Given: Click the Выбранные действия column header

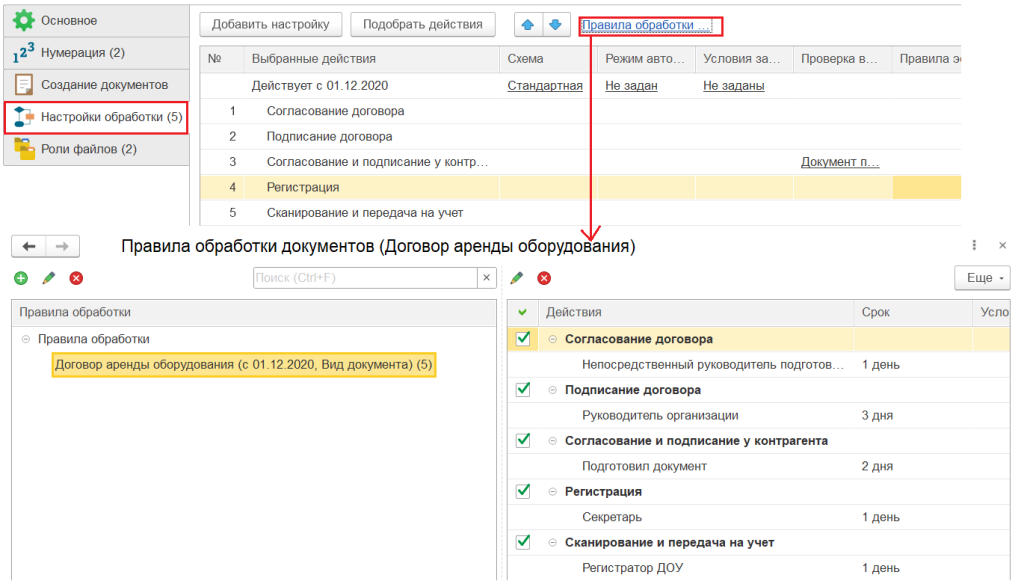Looking at the screenshot, I should (372, 59).
